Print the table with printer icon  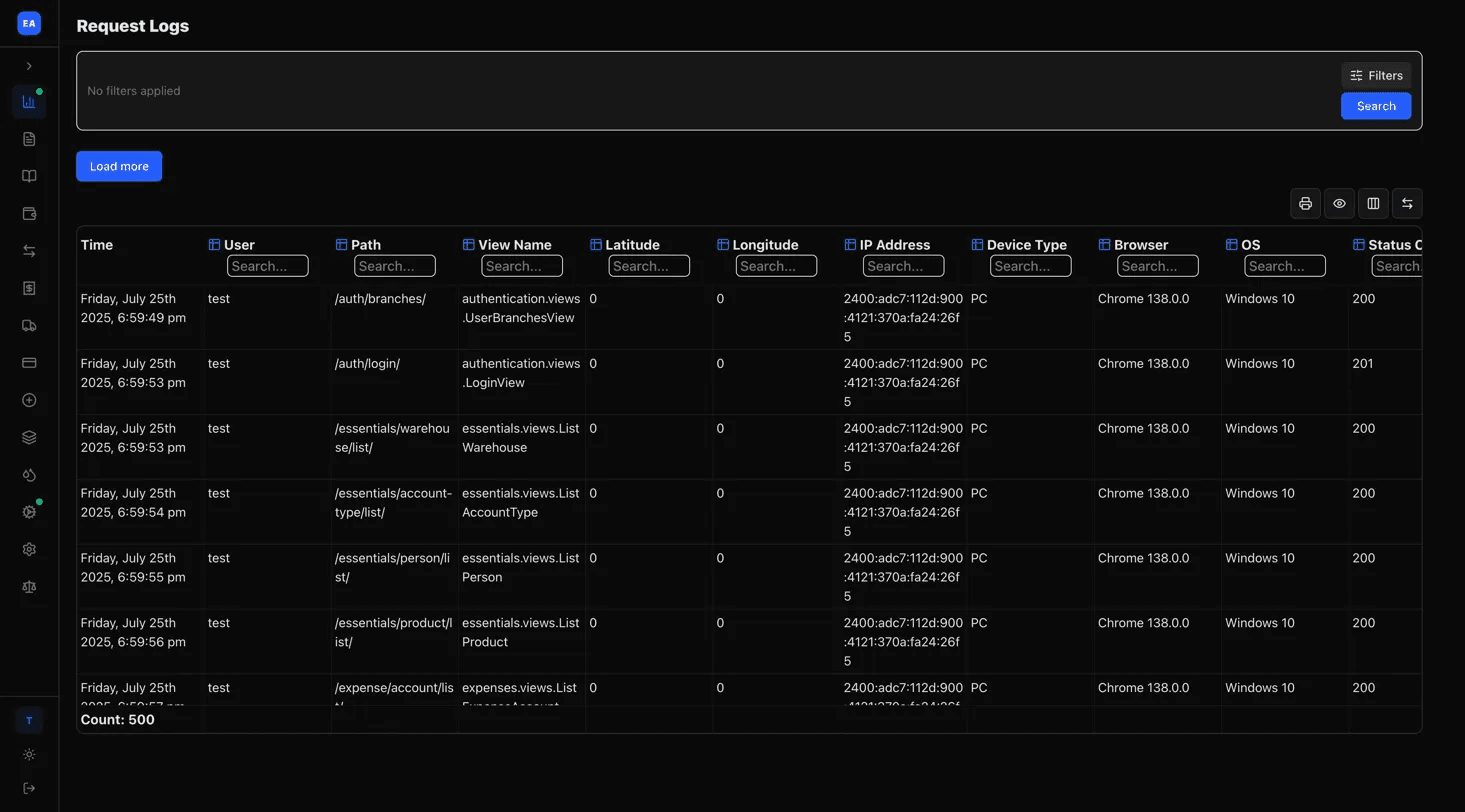1305,203
